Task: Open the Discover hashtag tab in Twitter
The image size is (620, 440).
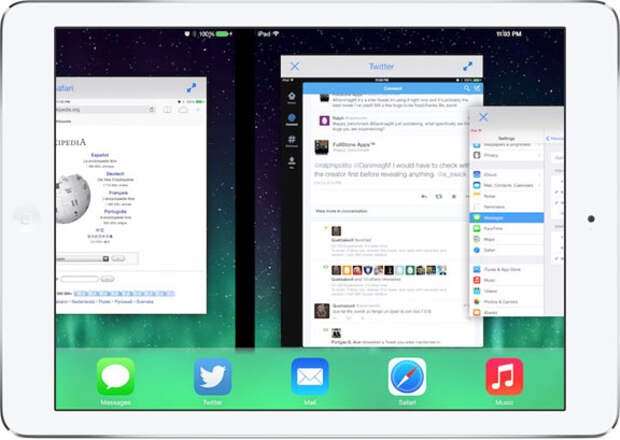Action: [x=292, y=141]
